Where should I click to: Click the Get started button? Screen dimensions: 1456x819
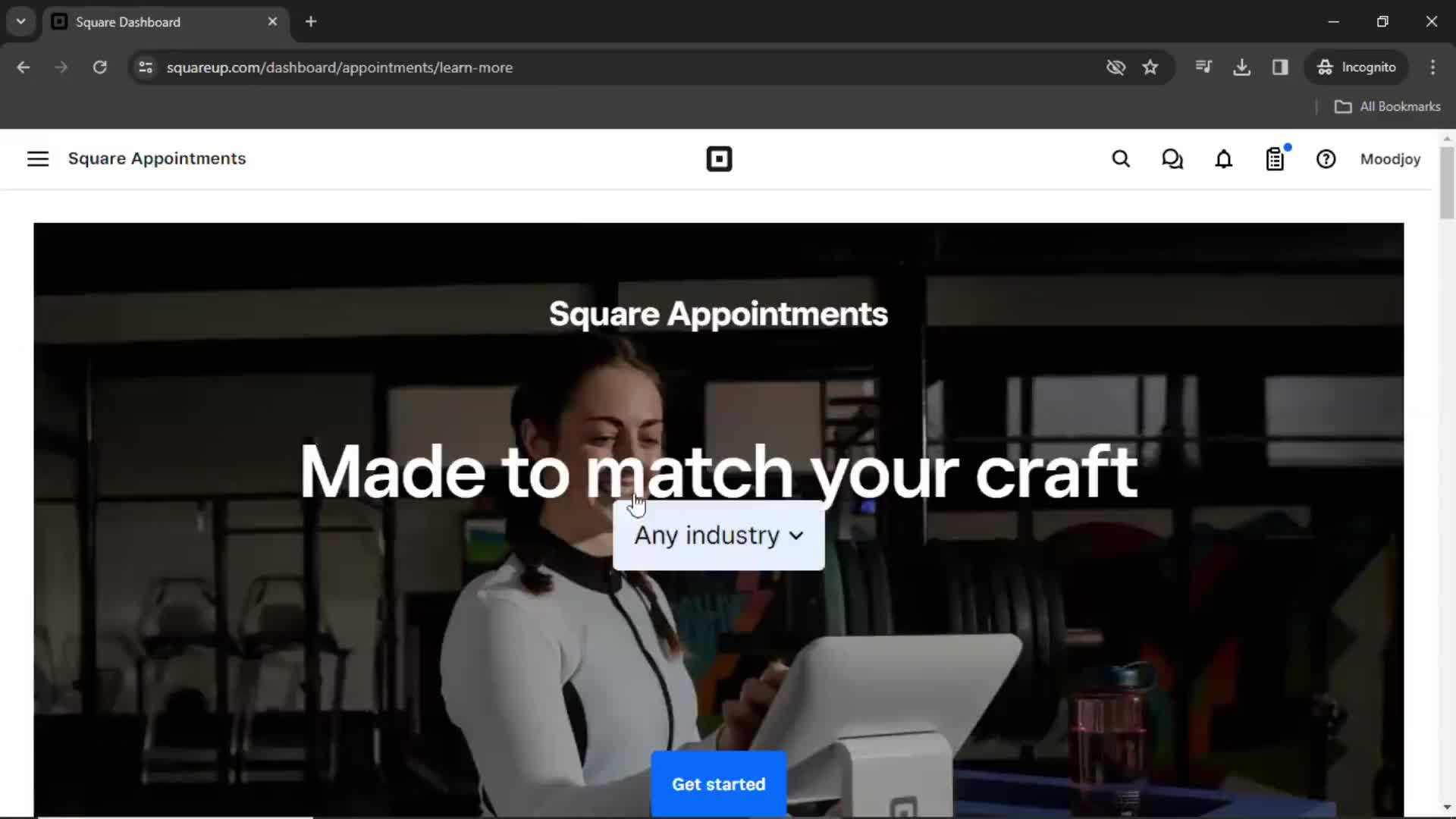click(718, 784)
